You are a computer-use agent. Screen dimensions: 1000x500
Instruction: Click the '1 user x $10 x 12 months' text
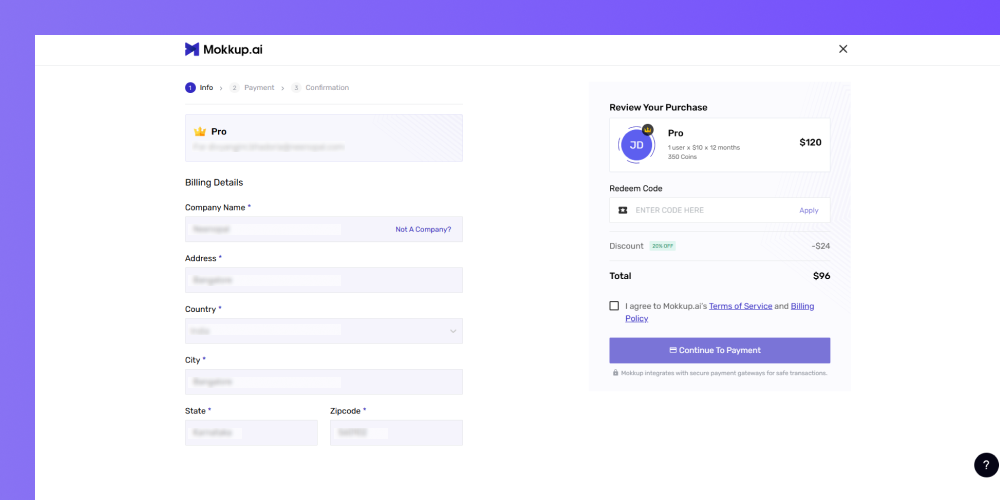[704, 147]
